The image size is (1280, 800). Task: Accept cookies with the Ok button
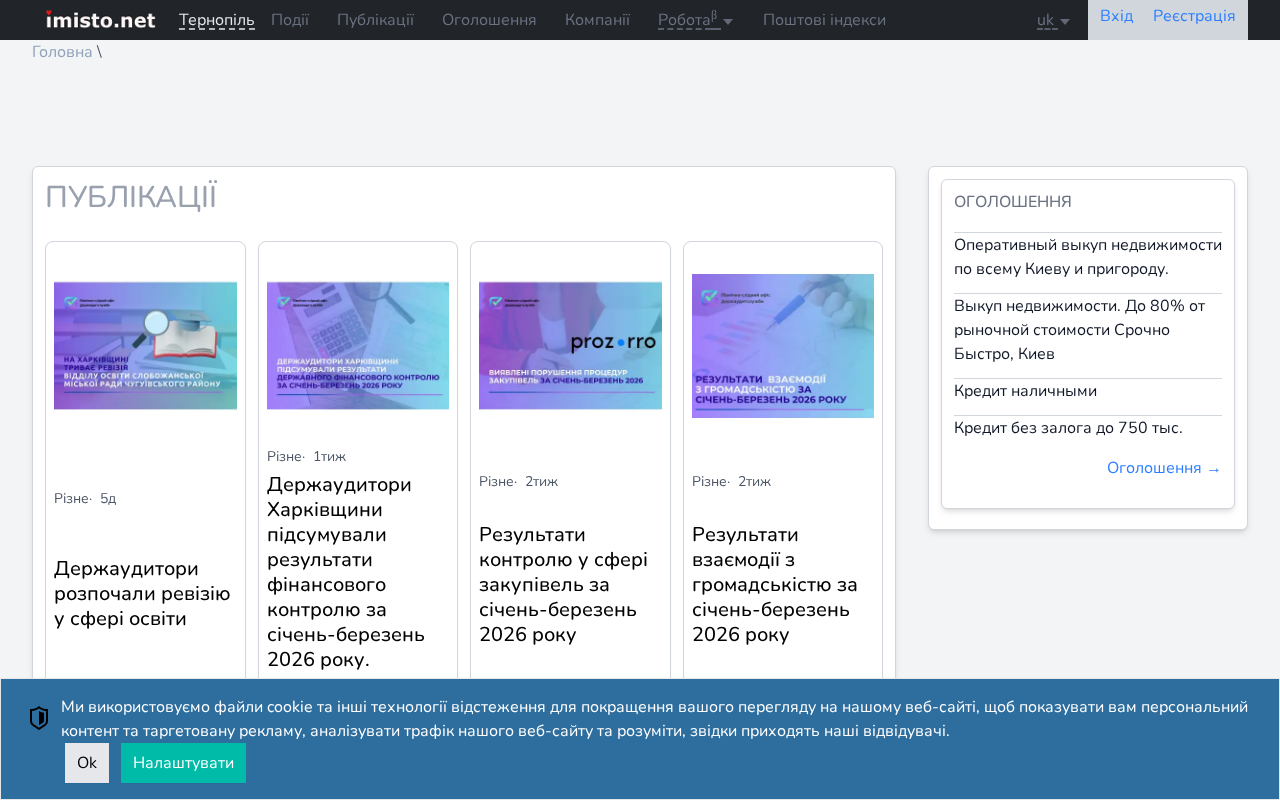pyautogui.click(x=87, y=763)
